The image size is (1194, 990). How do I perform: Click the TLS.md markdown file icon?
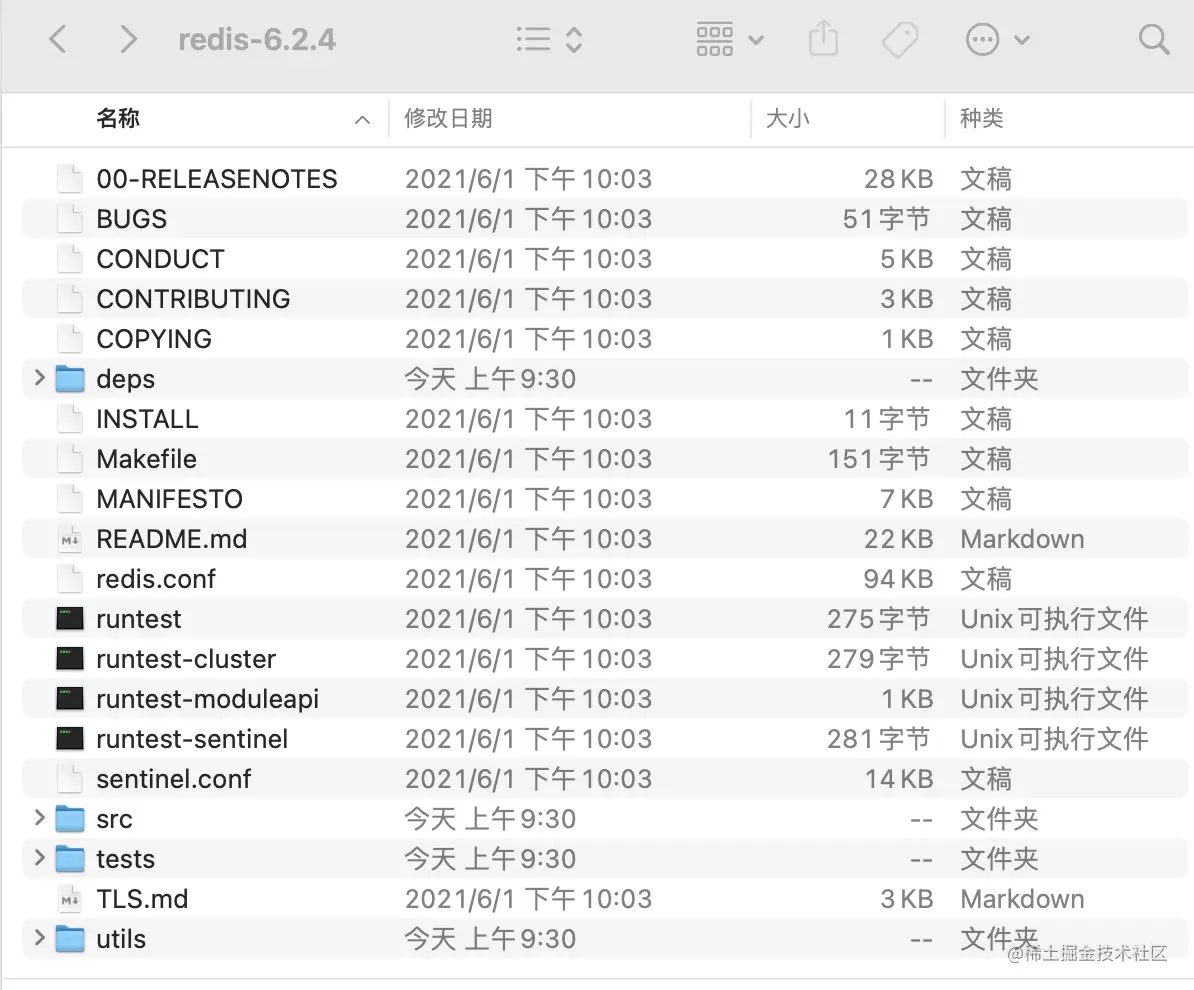tap(70, 899)
